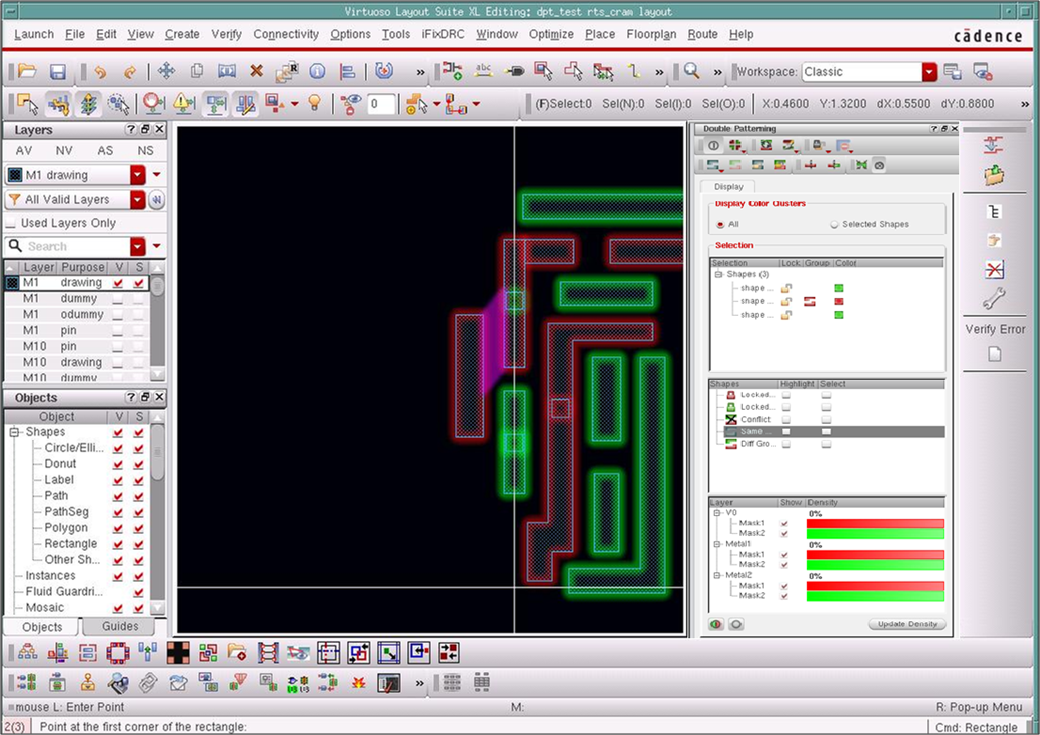Viewport: 1040px width, 735px height.
Task: Click the red X Delete icon
Action: pyautogui.click(x=256, y=72)
